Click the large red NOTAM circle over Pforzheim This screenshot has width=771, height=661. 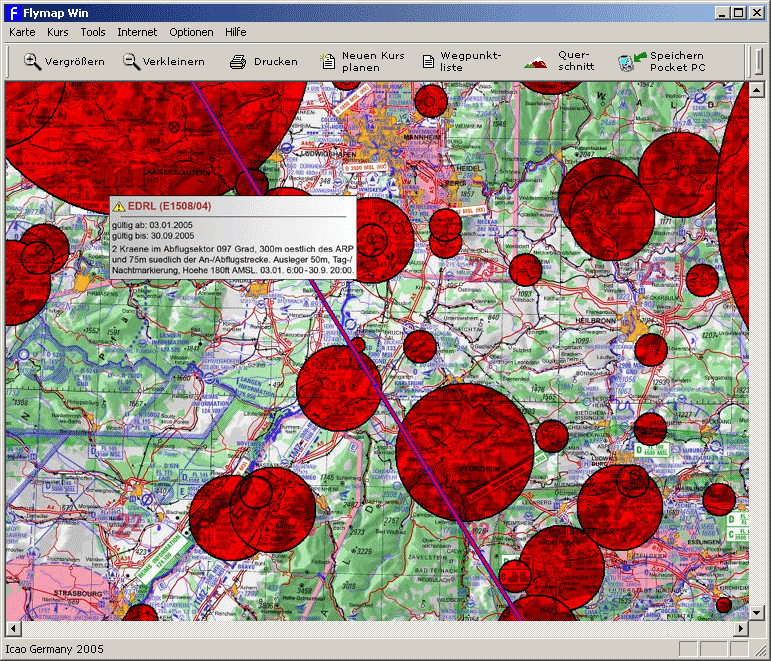[465, 452]
